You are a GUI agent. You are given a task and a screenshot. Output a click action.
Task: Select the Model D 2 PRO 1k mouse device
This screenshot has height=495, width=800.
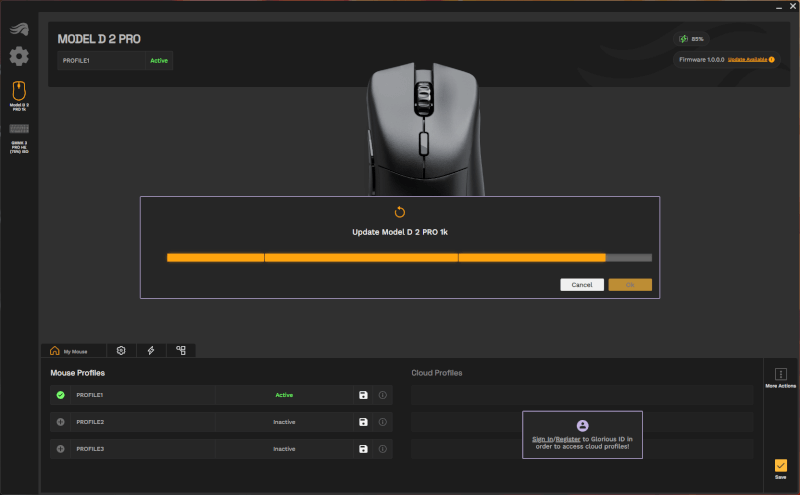pos(19,95)
